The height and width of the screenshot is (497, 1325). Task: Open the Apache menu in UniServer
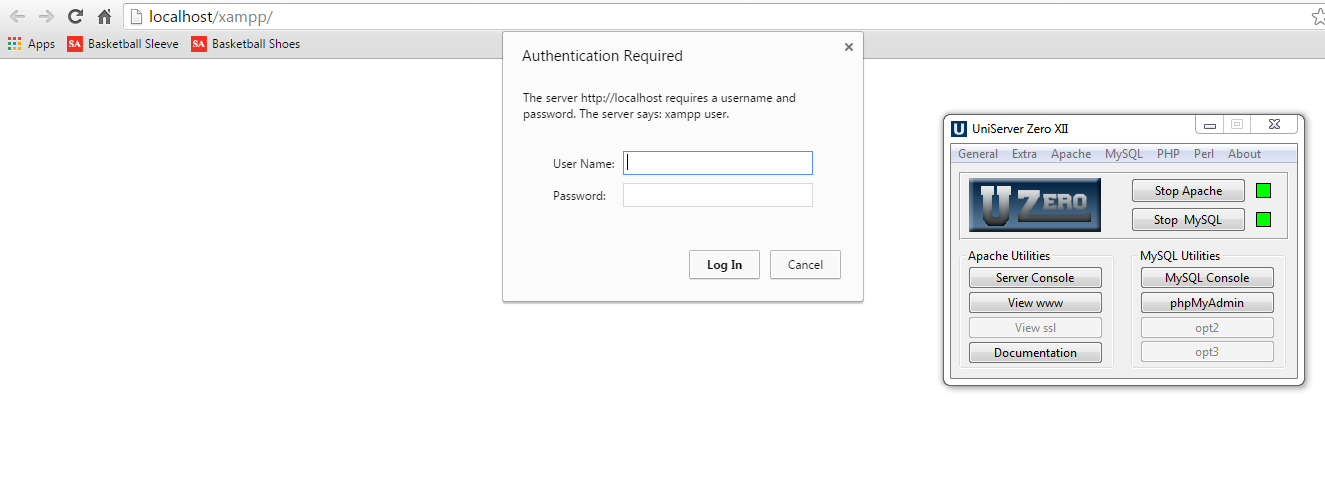[1071, 154]
